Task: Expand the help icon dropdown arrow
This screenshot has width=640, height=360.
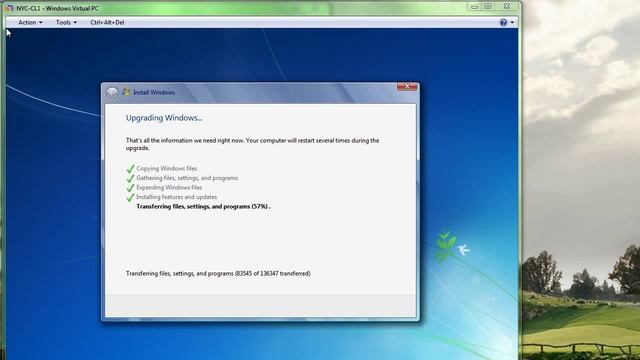Action: tap(512, 22)
